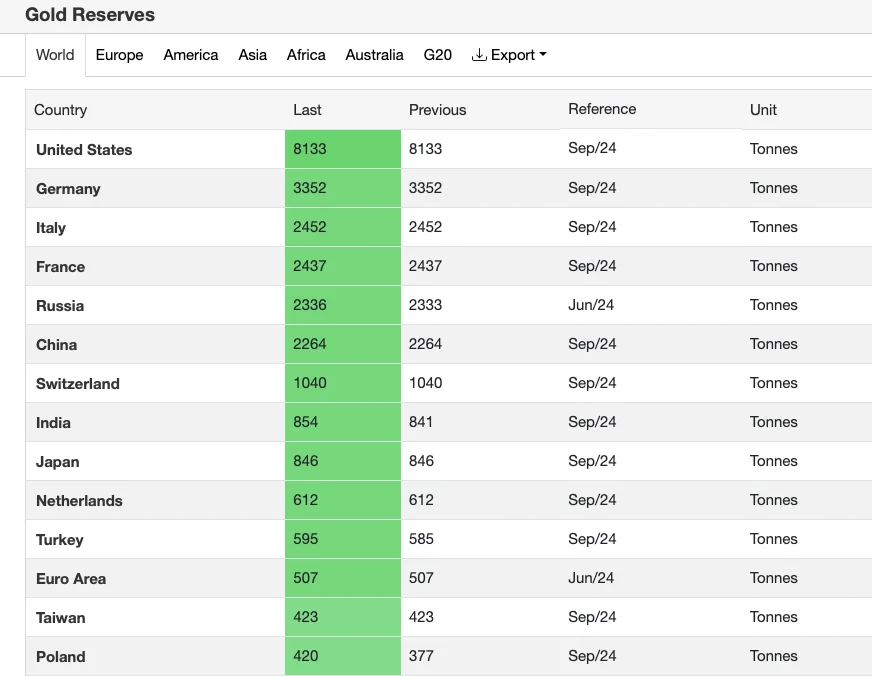Open the United States country link
The image size is (872, 676).
(84, 150)
